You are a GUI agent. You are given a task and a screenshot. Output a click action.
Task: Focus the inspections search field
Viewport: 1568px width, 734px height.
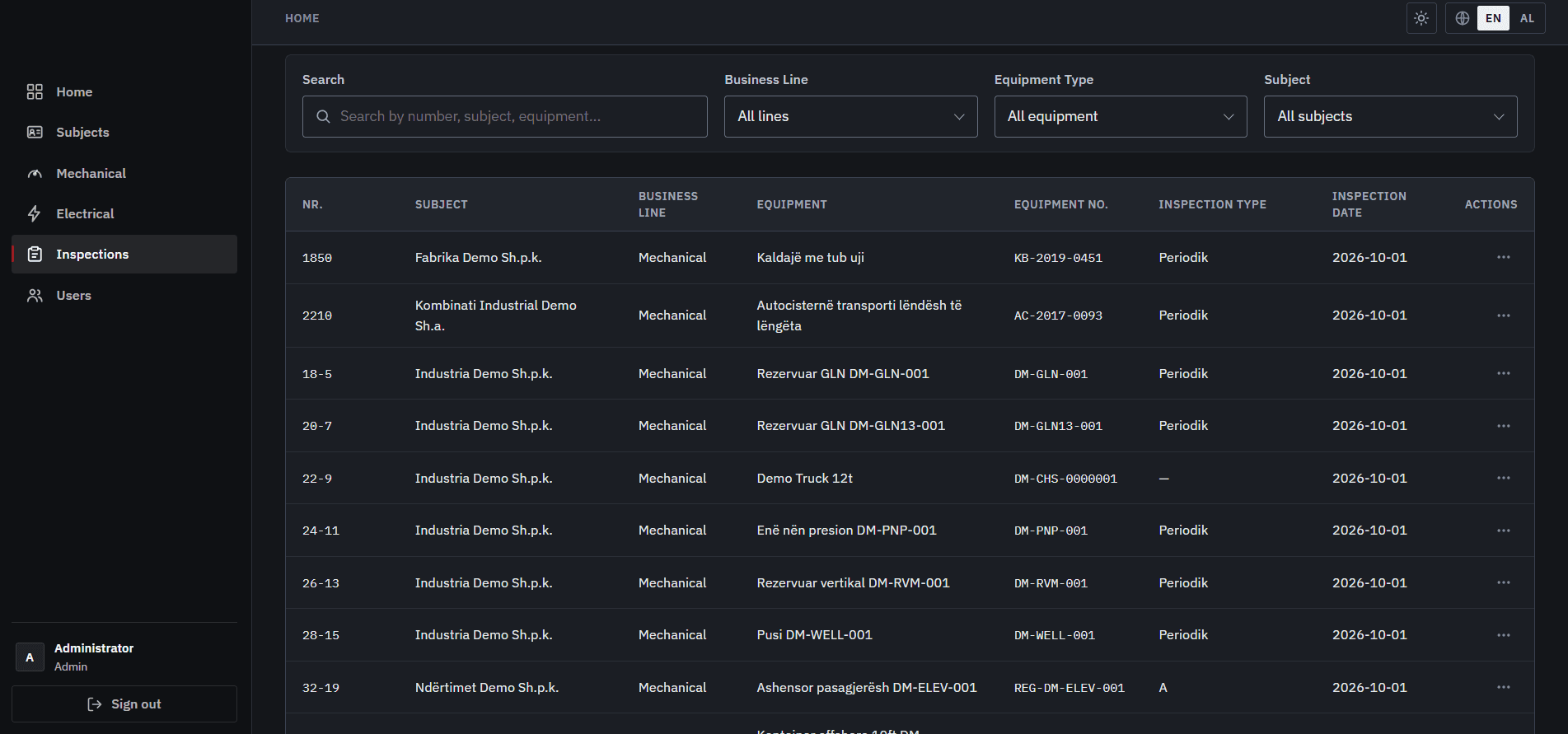pyautogui.click(x=505, y=117)
